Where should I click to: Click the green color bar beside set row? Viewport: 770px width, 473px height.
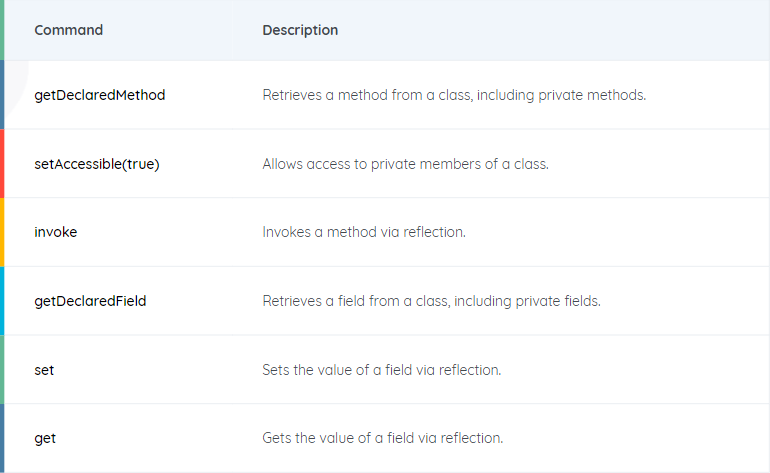point(2,370)
